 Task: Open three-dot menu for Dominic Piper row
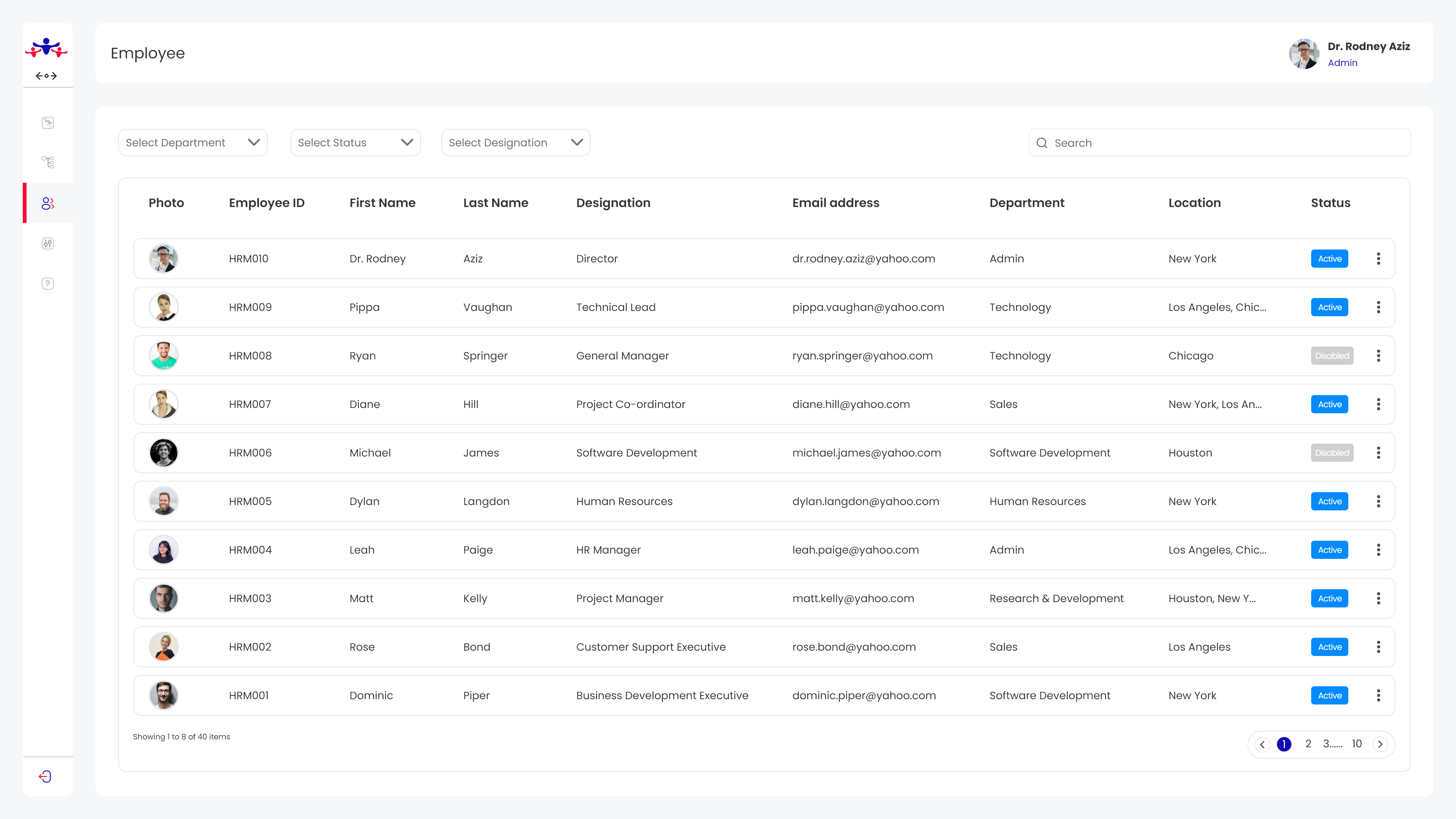[x=1378, y=695]
